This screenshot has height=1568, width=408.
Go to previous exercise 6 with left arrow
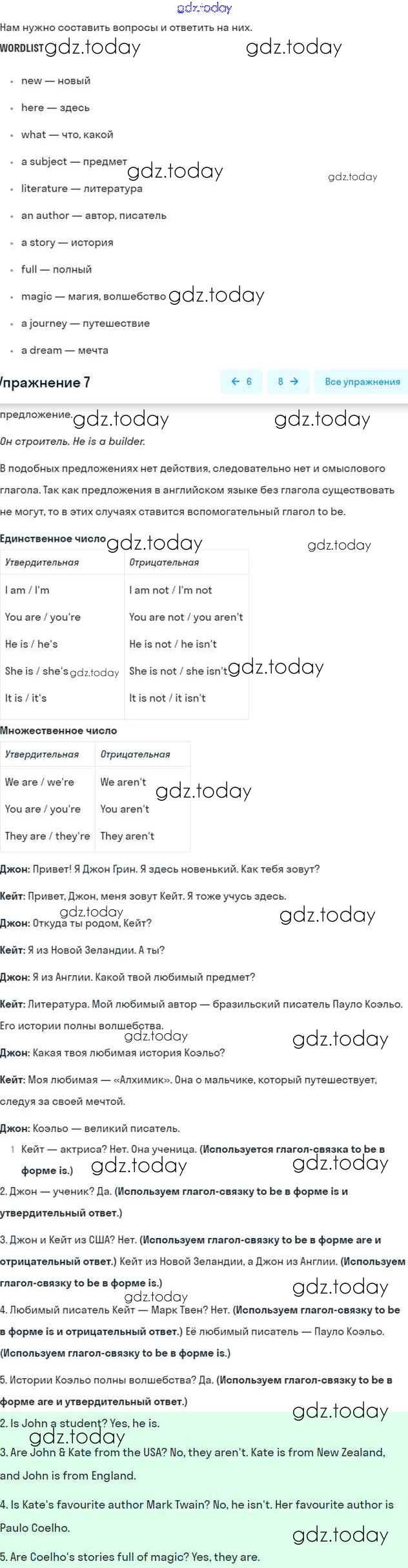point(241,382)
